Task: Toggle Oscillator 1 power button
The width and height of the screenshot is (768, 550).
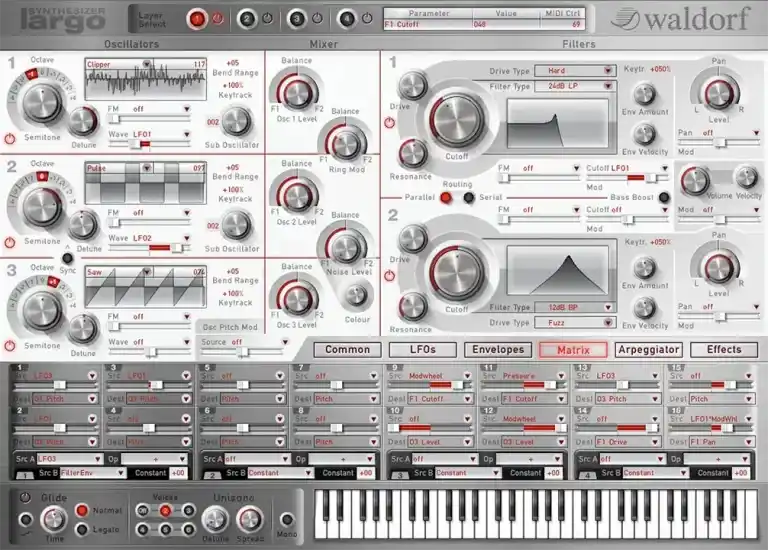Action: (x=10, y=139)
